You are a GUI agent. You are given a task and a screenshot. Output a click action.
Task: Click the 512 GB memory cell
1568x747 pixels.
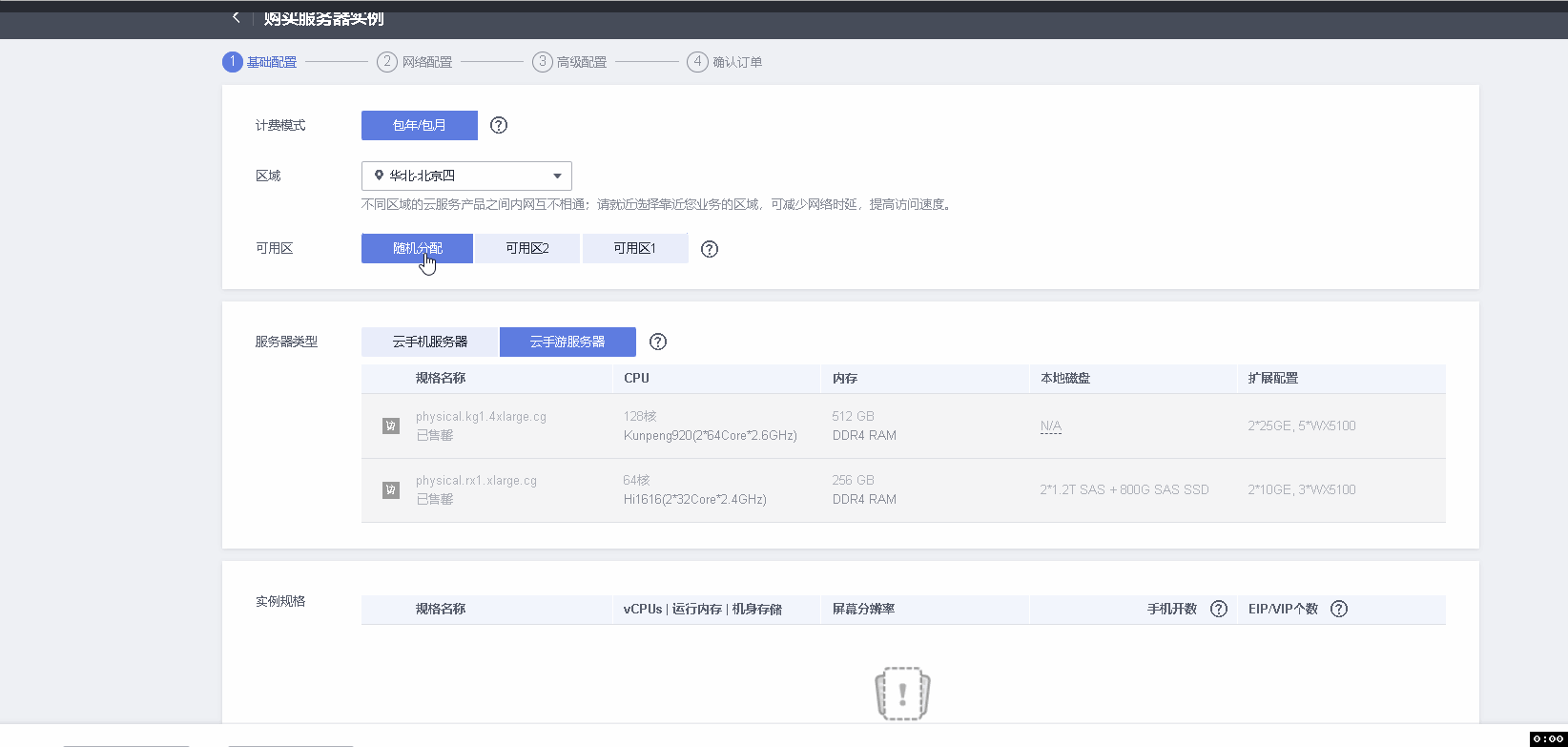tap(854, 416)
